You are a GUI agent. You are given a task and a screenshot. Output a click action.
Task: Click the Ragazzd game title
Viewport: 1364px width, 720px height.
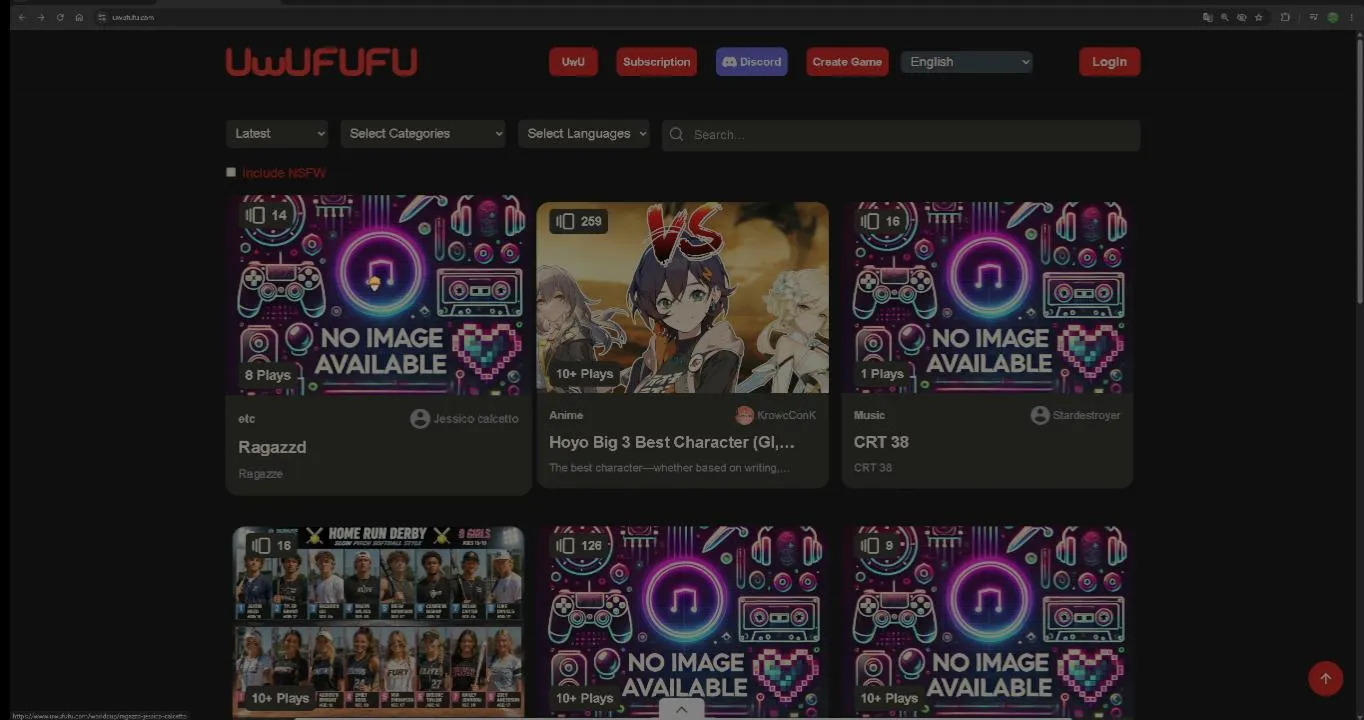pyautogui.click(x=272, y=447)
